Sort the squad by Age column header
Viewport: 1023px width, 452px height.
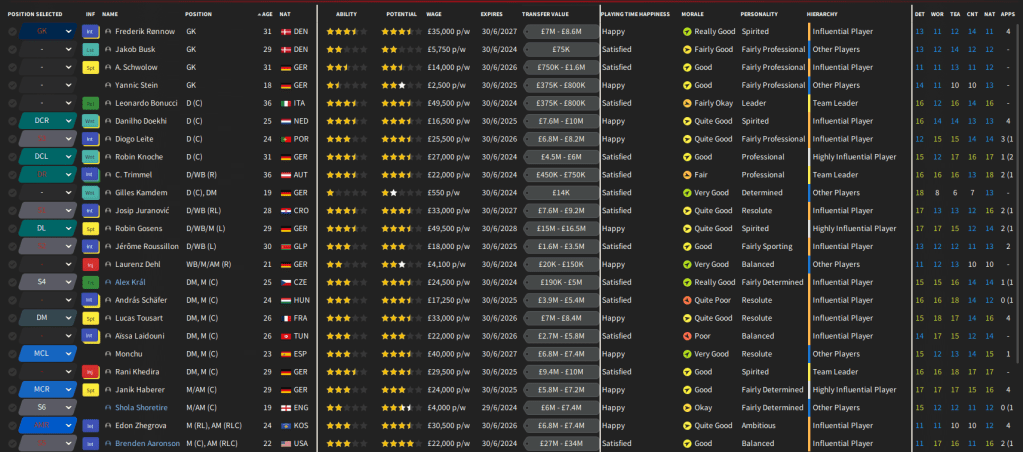[x=265, y=14]
